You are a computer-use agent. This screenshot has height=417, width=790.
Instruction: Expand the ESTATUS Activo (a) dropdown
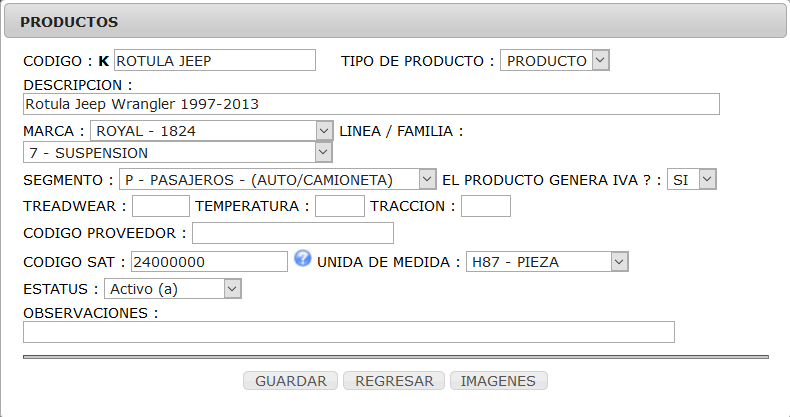[173, 289]
